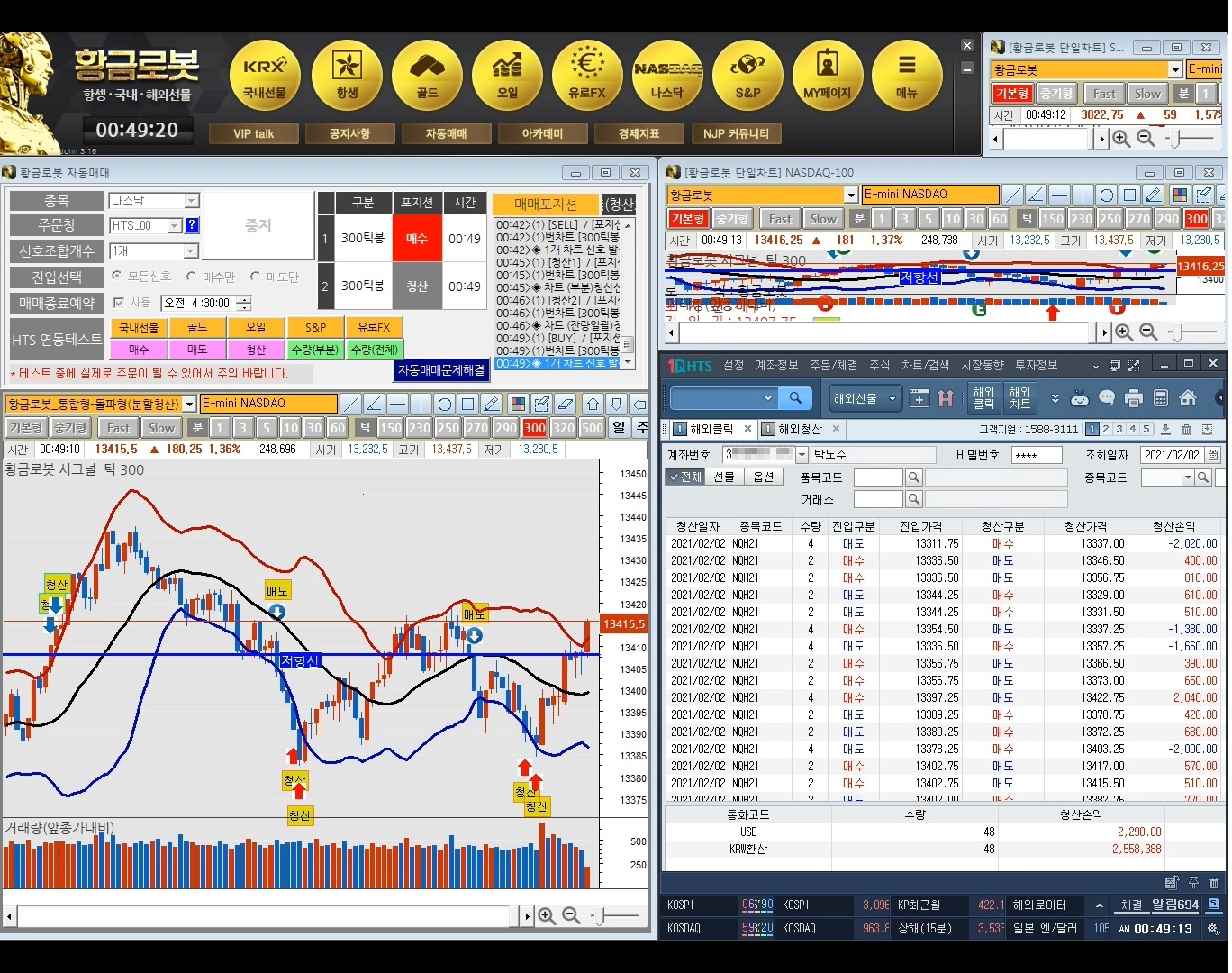Open the S&P round icon
This screenshot has height=973, width=1232.
pyautogui.click(x=747, y=76)
